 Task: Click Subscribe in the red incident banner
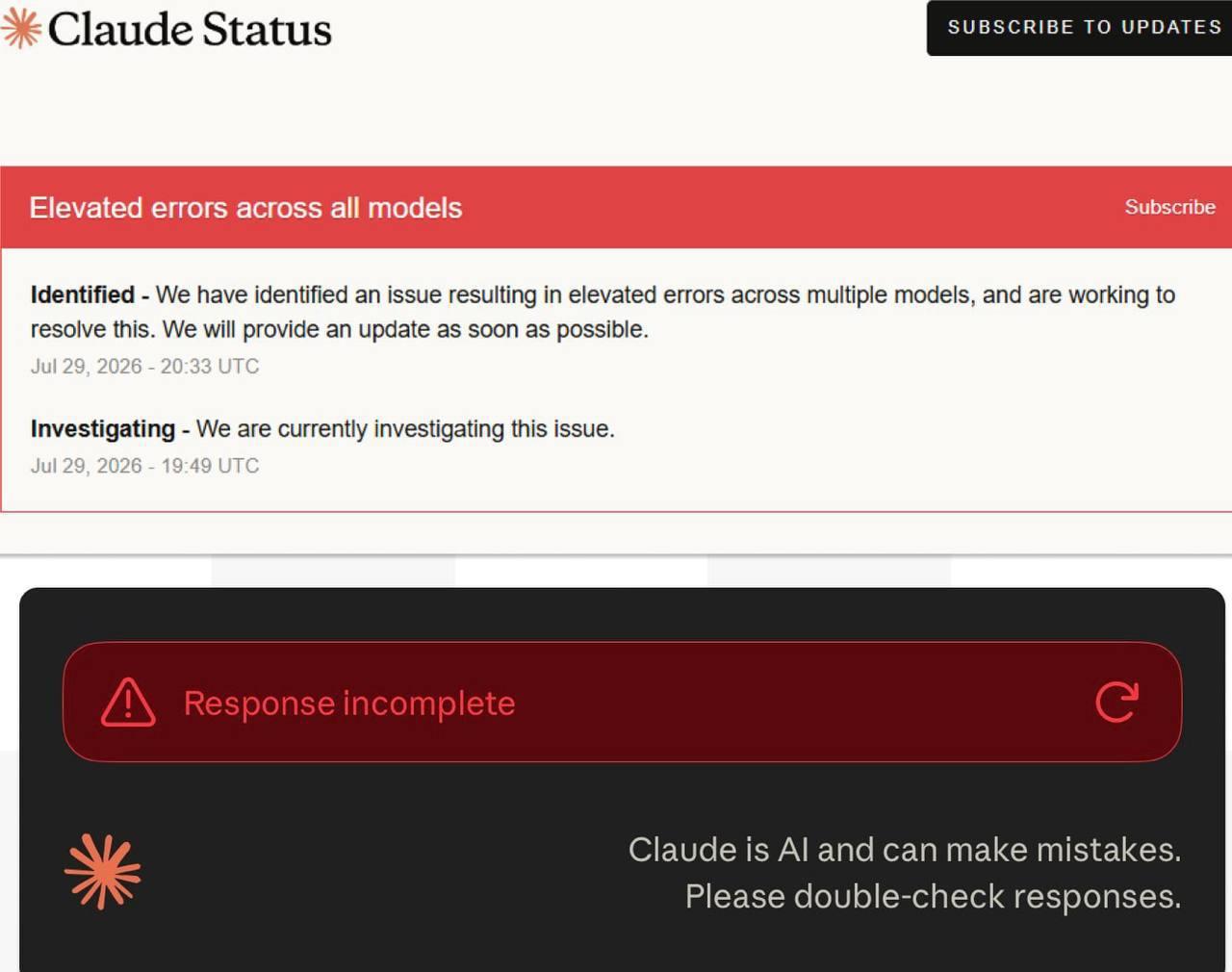coord(1169,207)
